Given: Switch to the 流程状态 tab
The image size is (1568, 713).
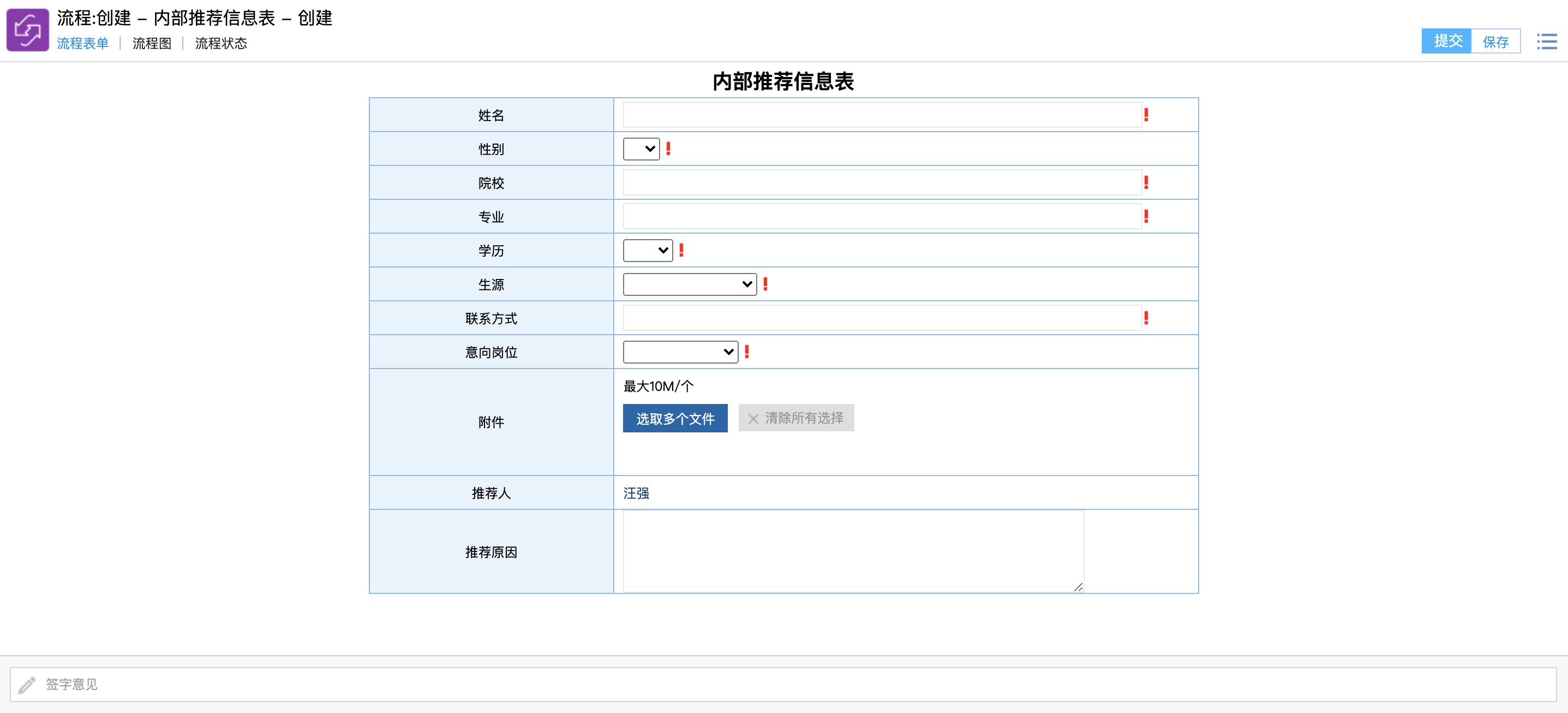Looking at the screenshot, I should pos(221,43).
